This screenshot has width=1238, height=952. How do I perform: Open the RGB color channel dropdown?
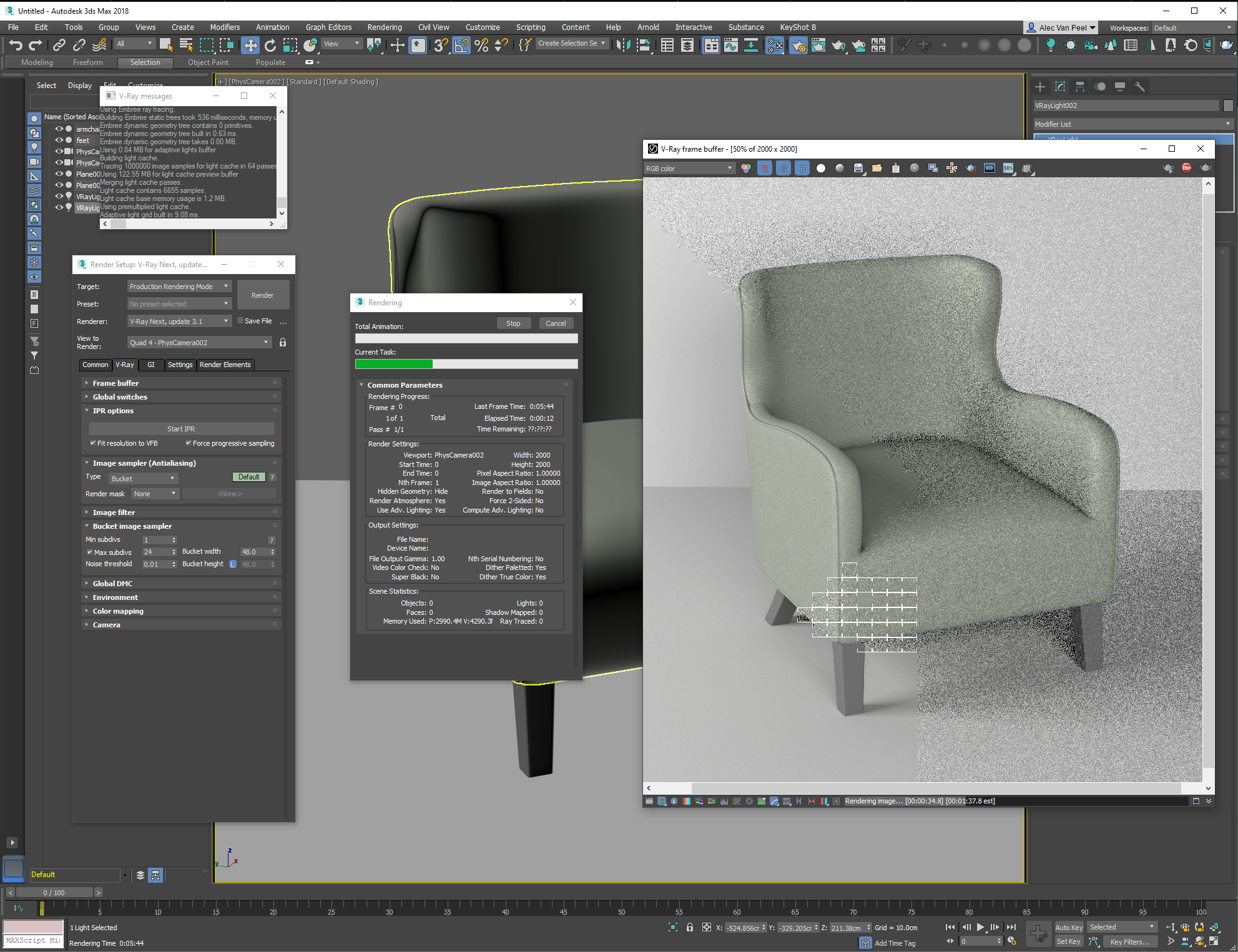690,169
